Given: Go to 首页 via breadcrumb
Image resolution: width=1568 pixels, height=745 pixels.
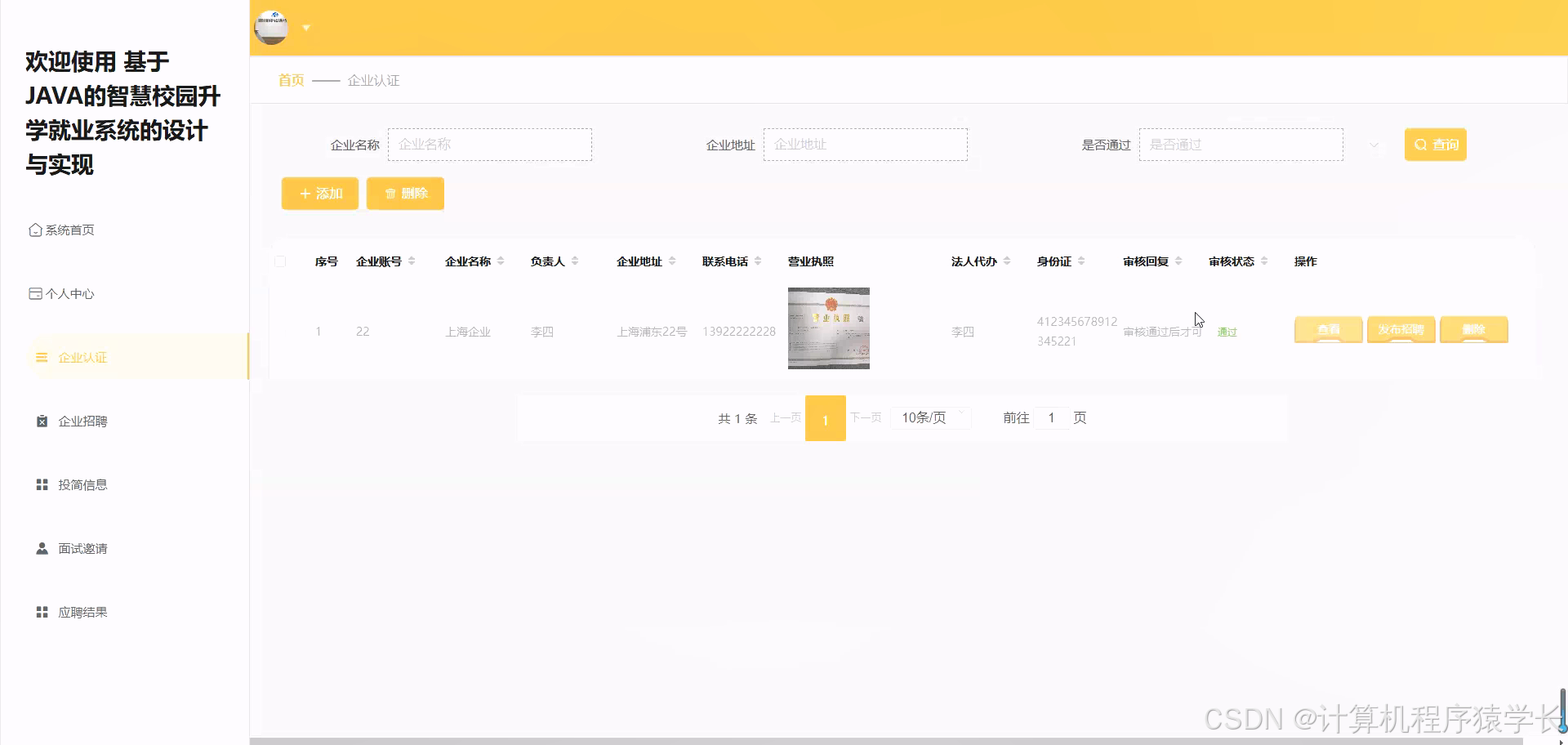Looking at the screenshot, I should [290, 80].
